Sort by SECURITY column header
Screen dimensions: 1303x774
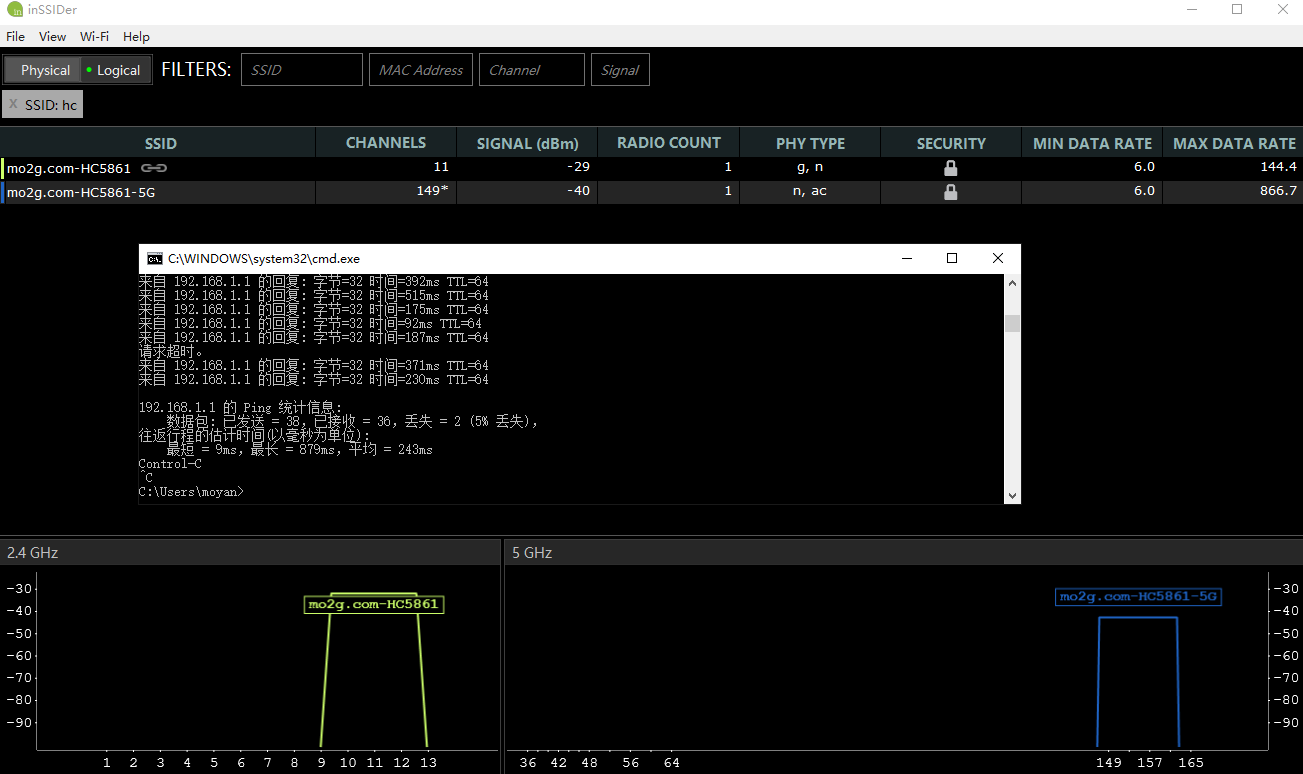951,143
